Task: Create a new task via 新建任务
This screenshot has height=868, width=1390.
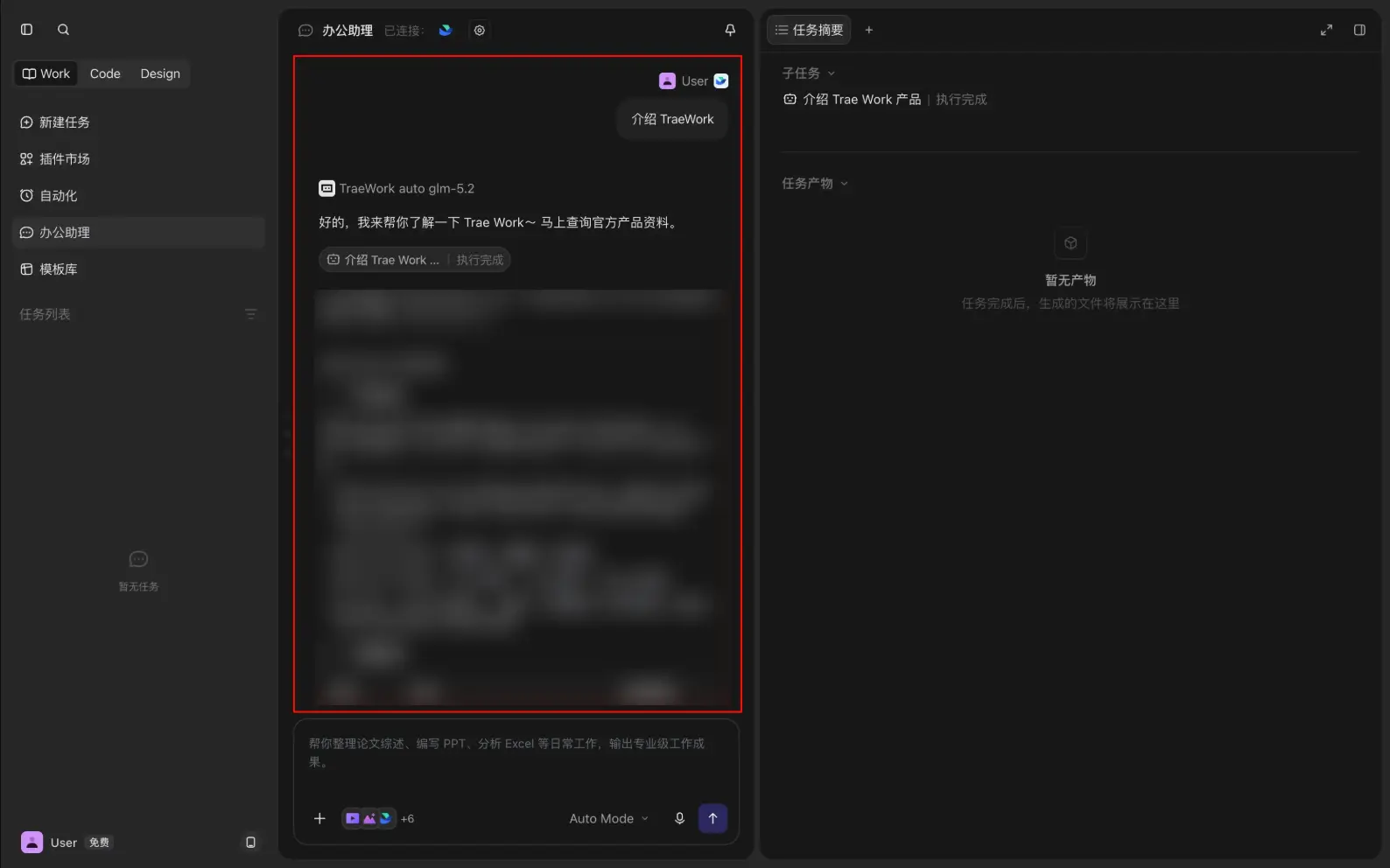Action: point(138,122)
